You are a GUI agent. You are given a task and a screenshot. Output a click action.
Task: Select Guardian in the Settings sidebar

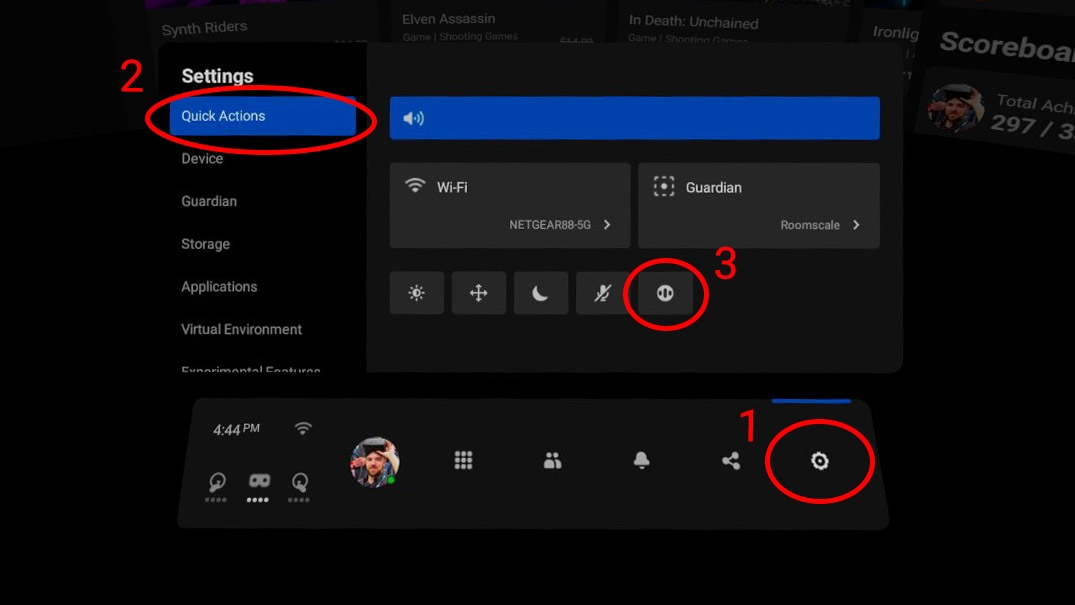pos(209,201)
